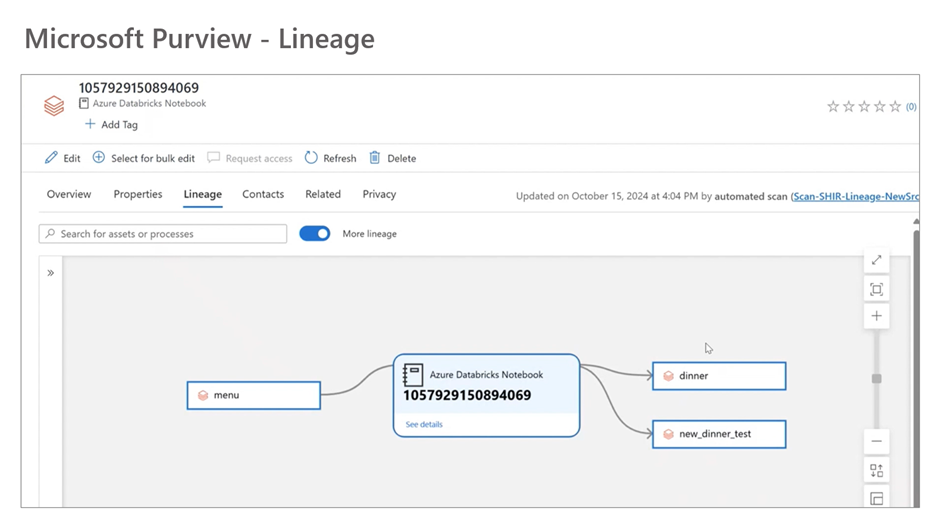The height and width of the screenshot is (528, 940).
Task: Click the icon in new_dinner_test node
Action: tap(668, 434)
